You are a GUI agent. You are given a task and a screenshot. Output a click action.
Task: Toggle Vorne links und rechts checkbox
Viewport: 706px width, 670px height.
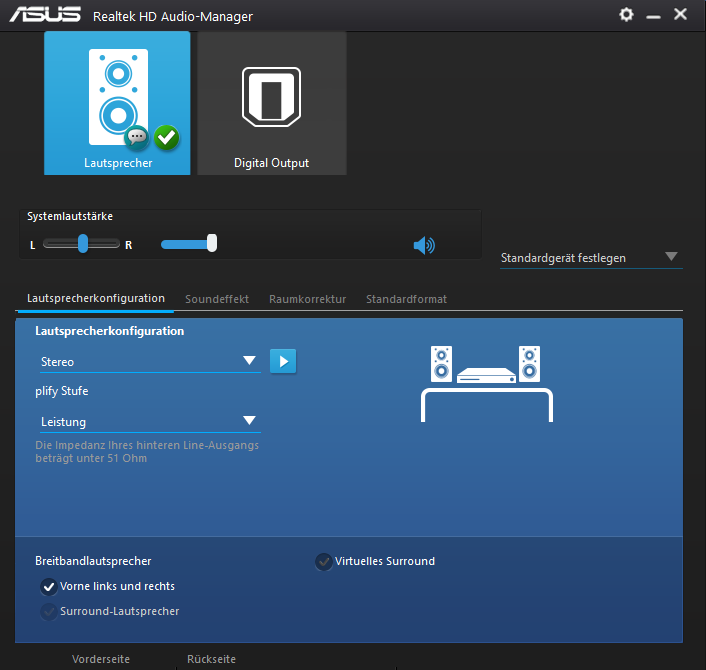click(x=49, y=587)
